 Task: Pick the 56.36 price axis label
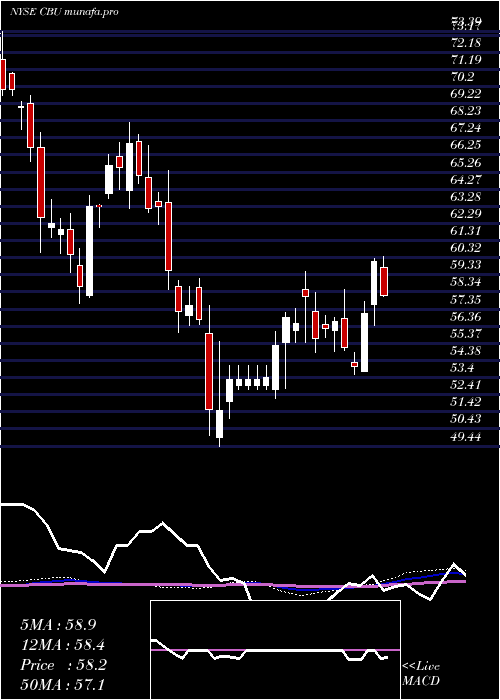tap(466, 317)
